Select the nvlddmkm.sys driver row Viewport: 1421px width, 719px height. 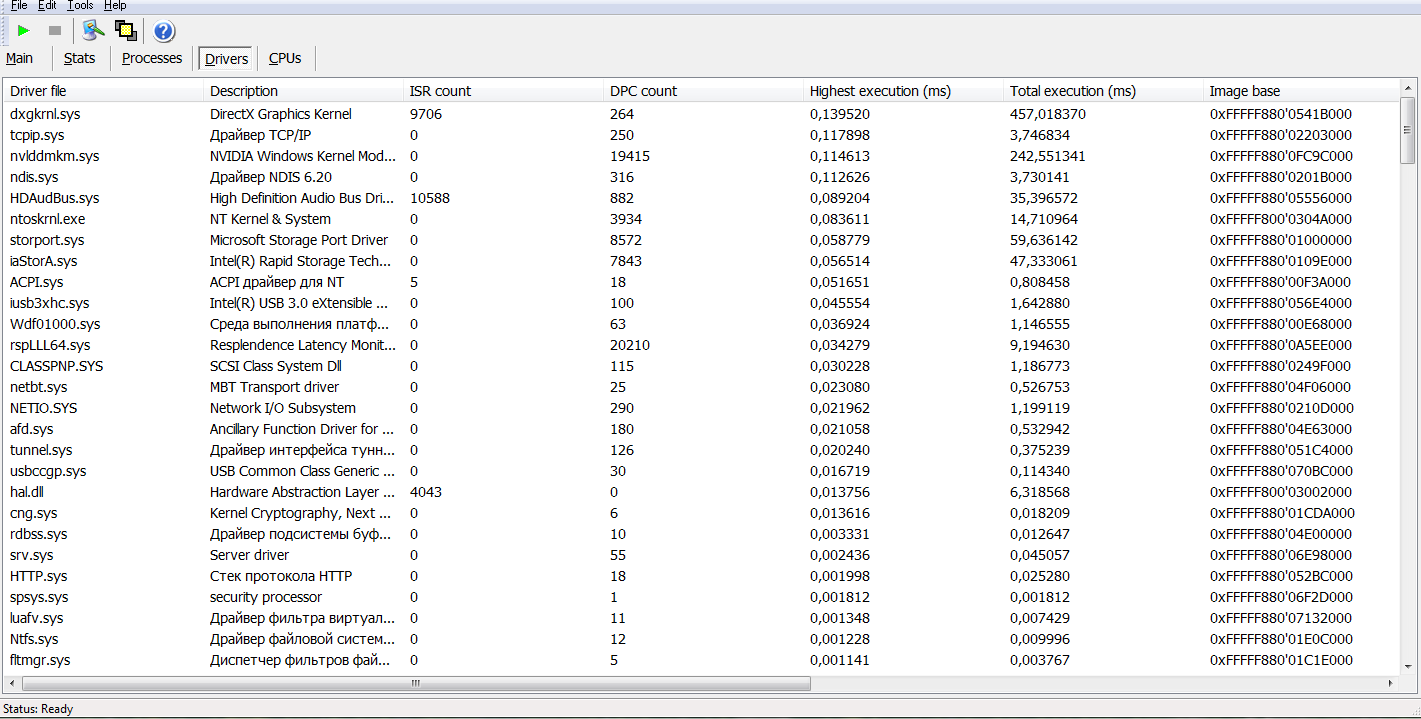[700, 156]
